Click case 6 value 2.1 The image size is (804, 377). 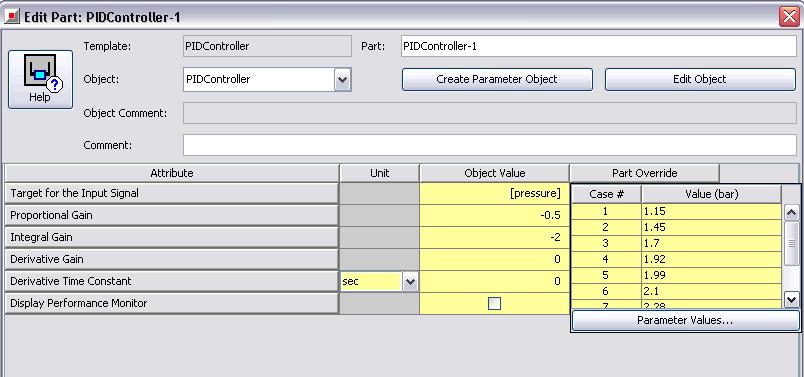click(x=712, y=291)
